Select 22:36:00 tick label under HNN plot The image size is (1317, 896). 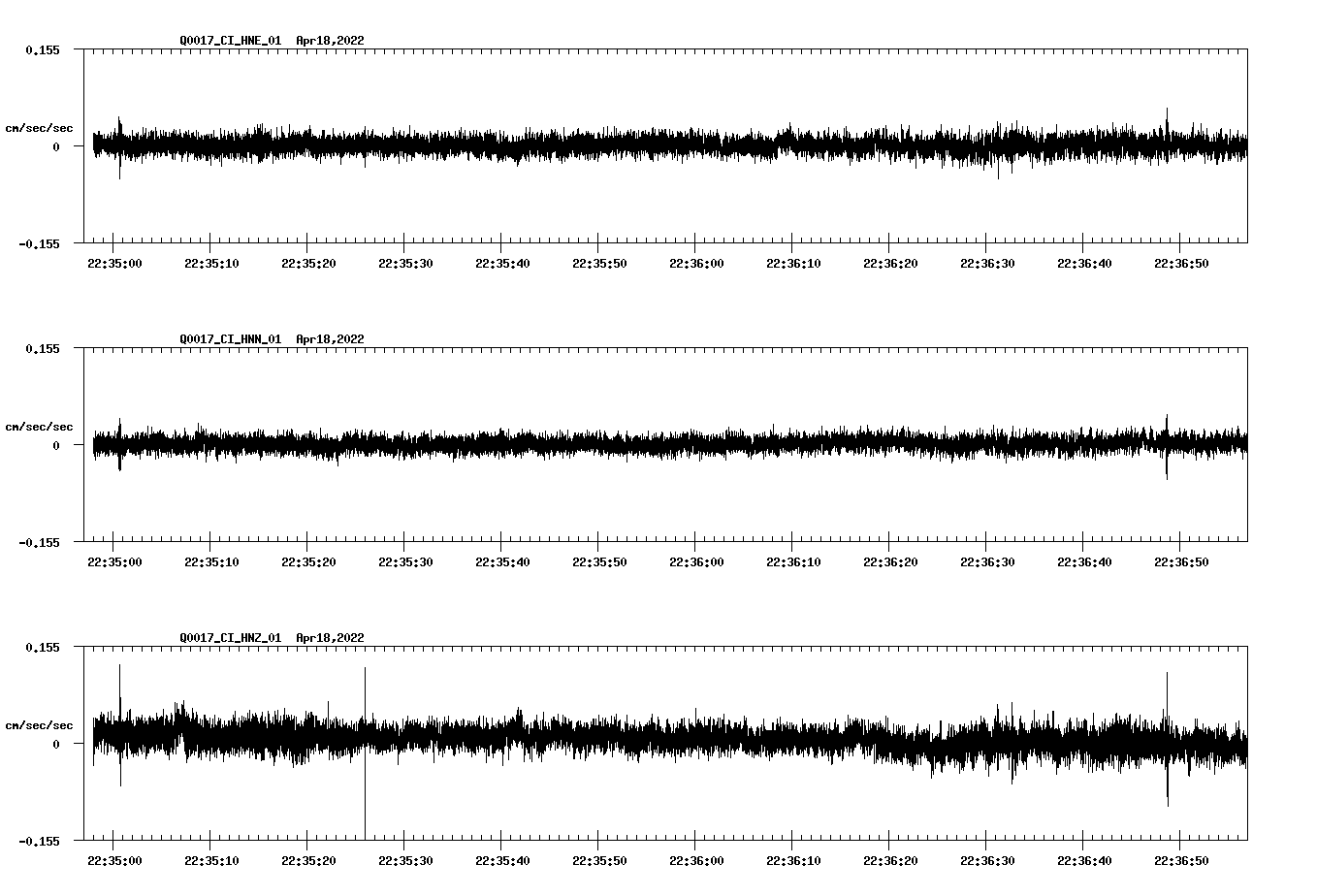696,561
